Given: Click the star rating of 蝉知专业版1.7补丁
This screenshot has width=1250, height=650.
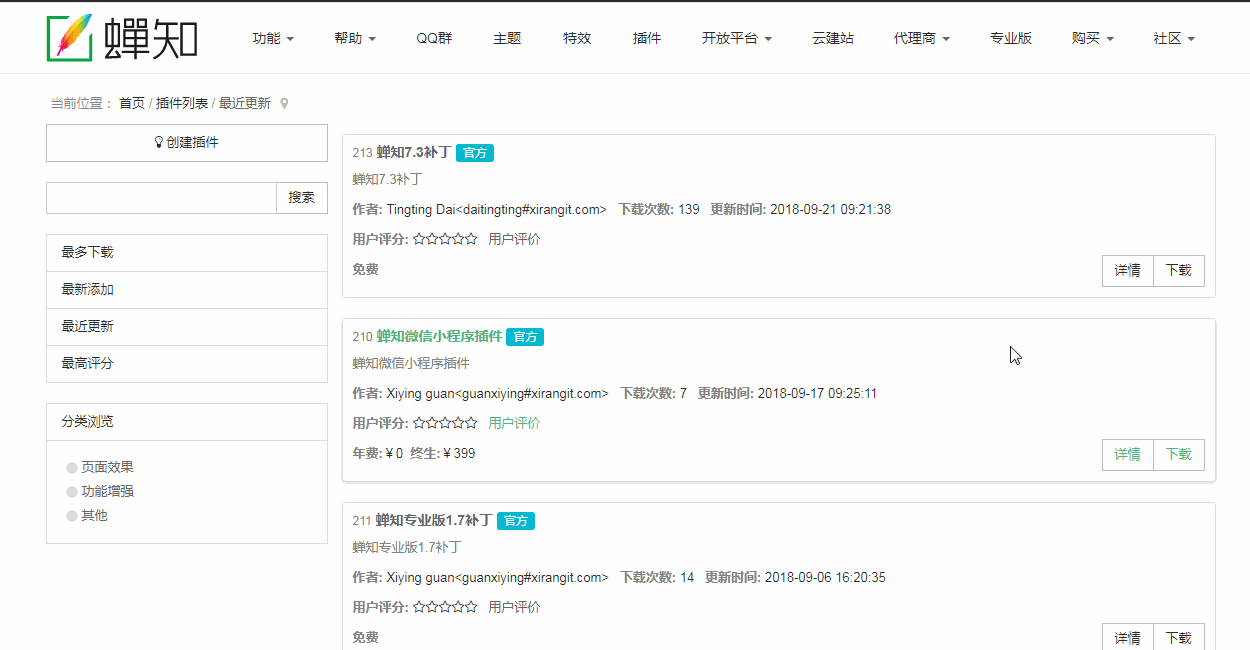Looking at the screenshot, I should 445,607.
